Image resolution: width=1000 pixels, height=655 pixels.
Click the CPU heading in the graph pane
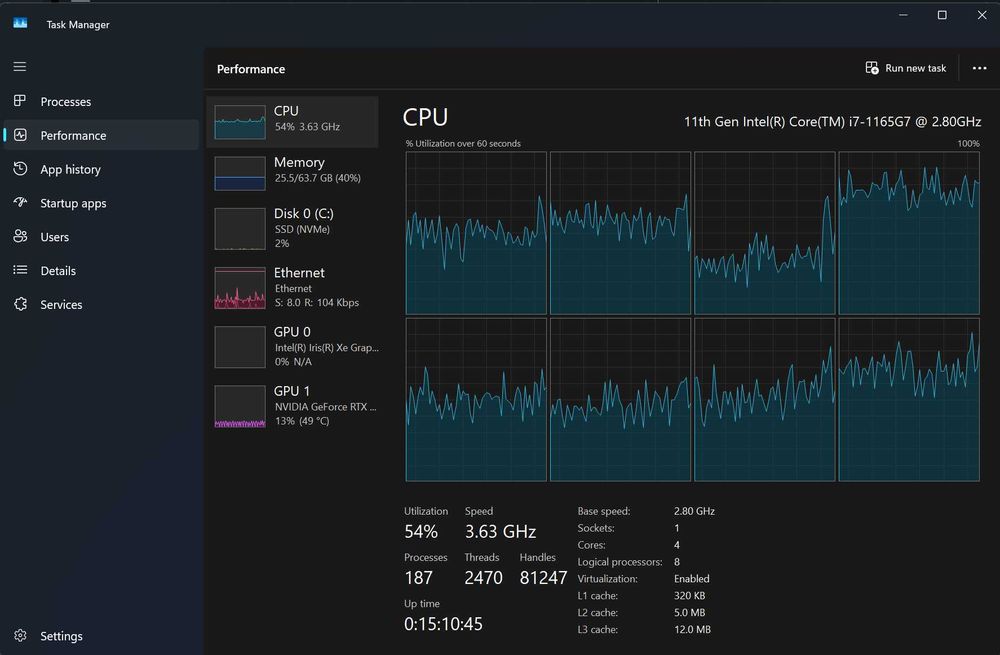[425, 117]
